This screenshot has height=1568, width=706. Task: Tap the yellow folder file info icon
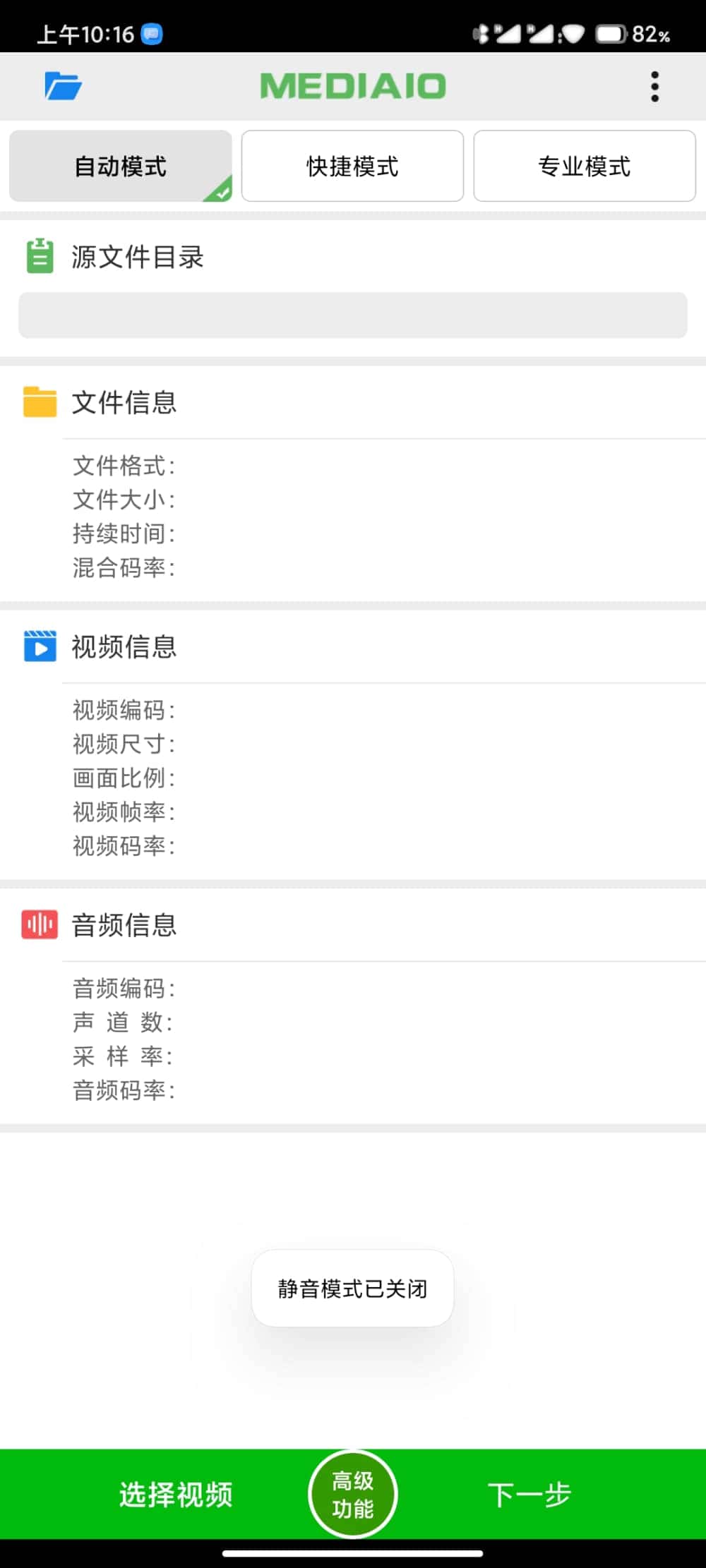[40, 402]
